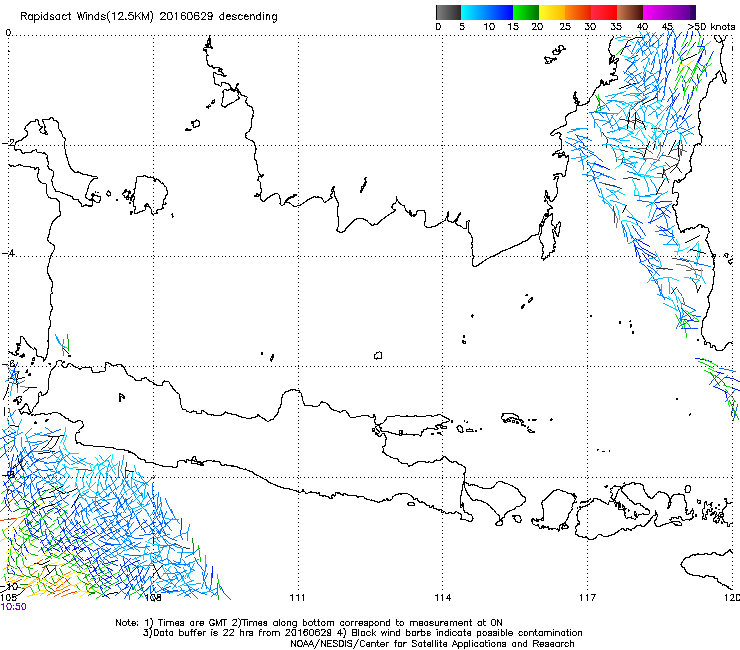Click the orange 25-30 knots color segment

578,12
